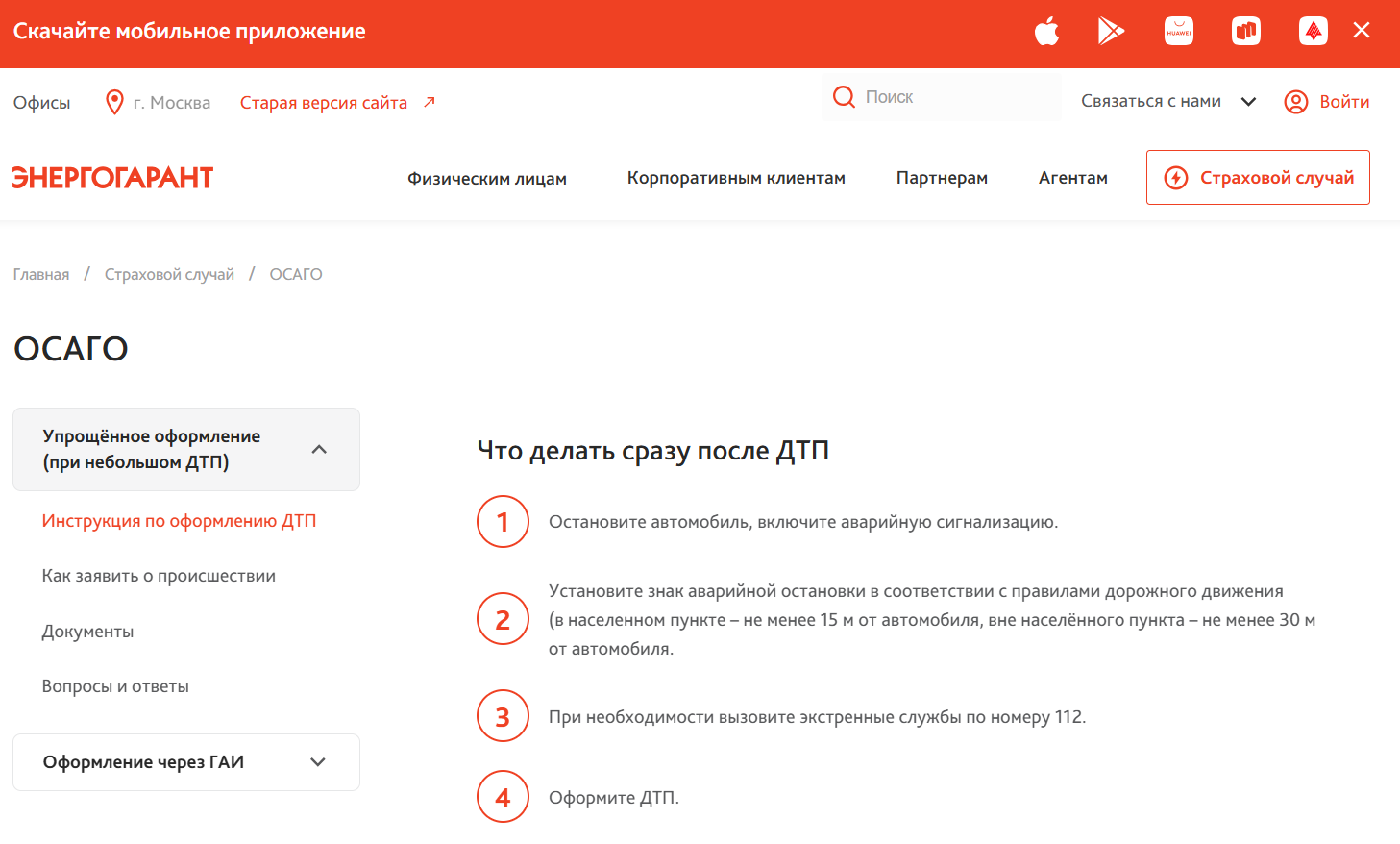Viewport: 1400px width, 844px height.
Task: Open the Старая версия сайта link
Action: (x=337, y=103)
